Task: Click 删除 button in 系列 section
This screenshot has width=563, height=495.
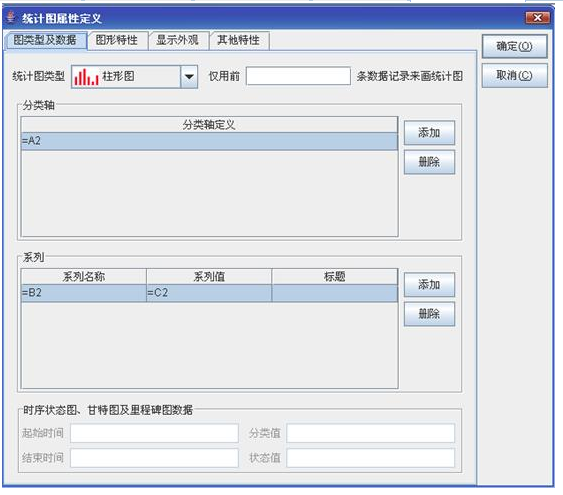Action: coord(429,314)
